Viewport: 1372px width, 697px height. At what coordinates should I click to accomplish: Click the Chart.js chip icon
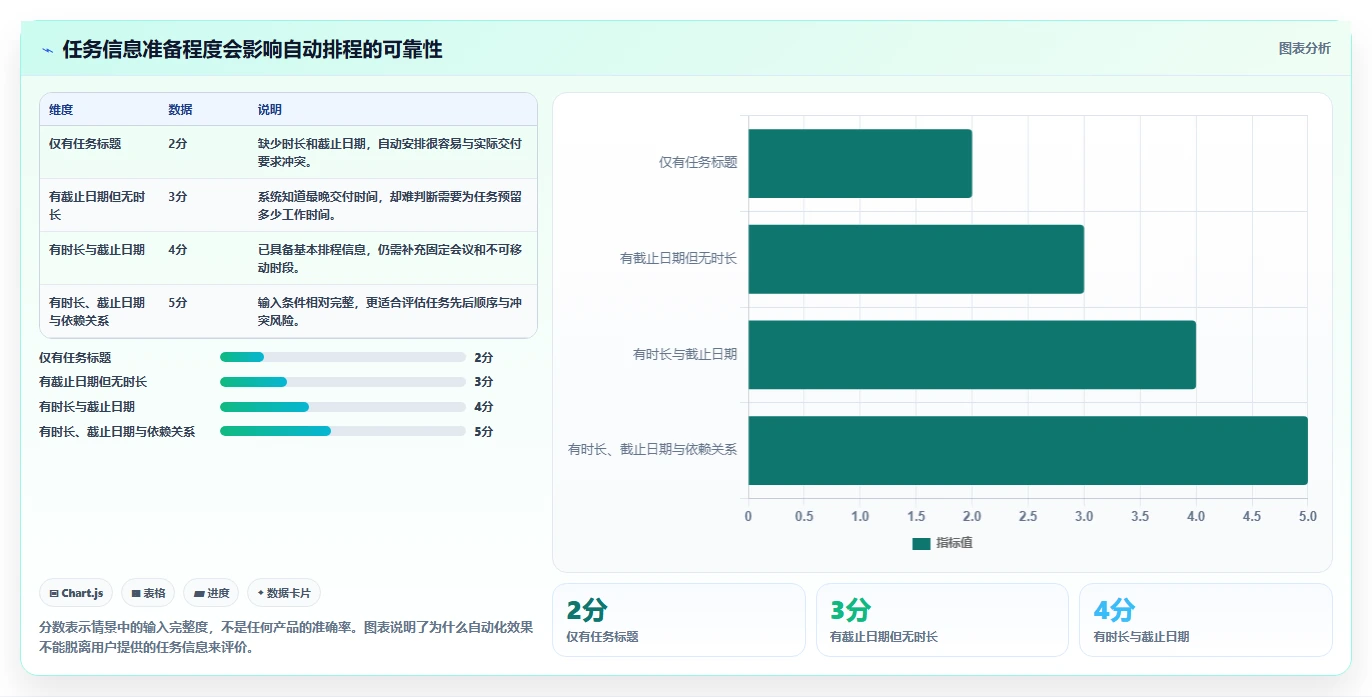click(54, 593)
